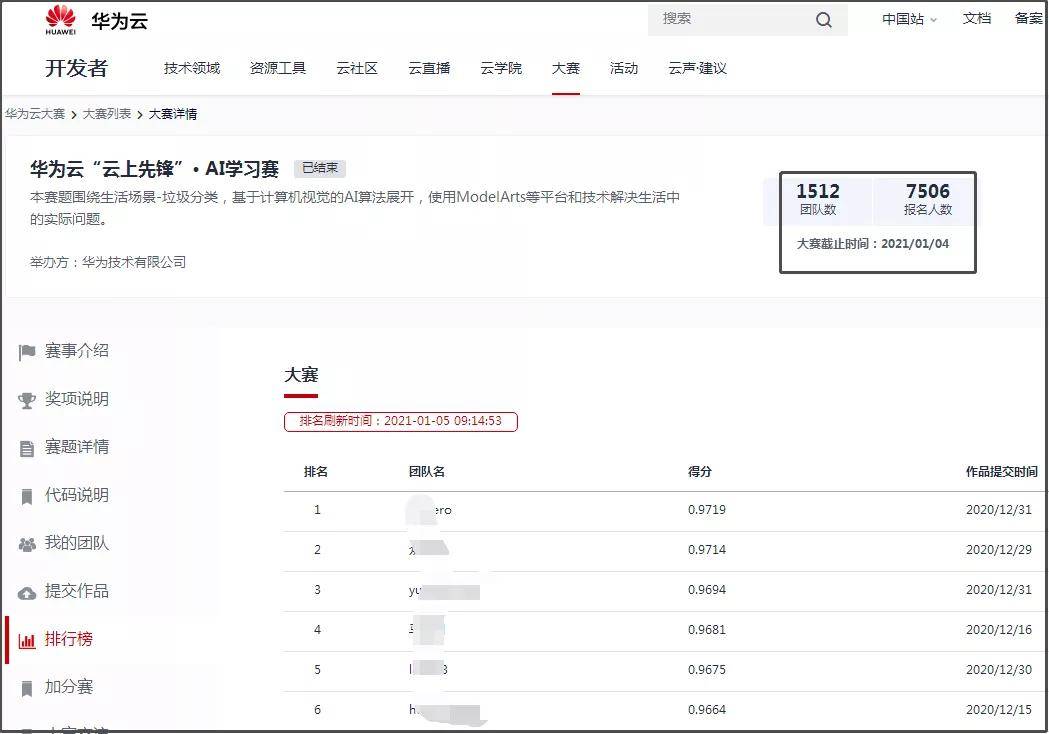Collapse the 大赛列表 breadcrumb menu

(106, 114)
